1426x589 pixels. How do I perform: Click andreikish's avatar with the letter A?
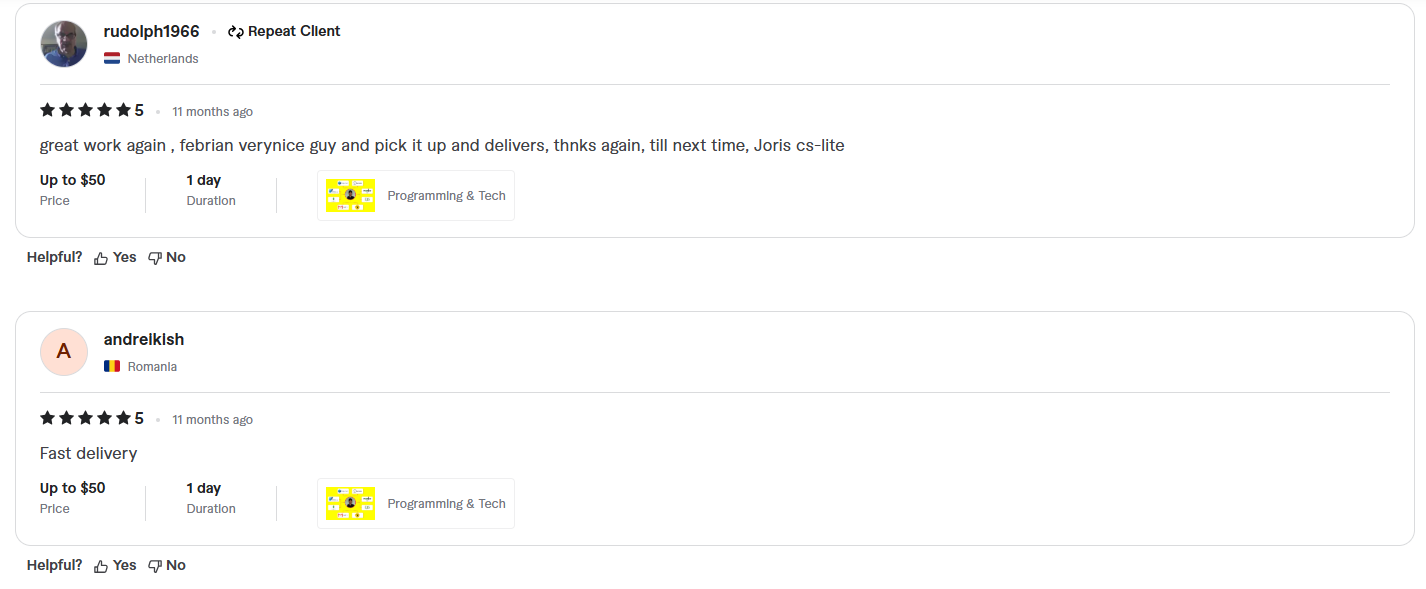coord(63,352)
